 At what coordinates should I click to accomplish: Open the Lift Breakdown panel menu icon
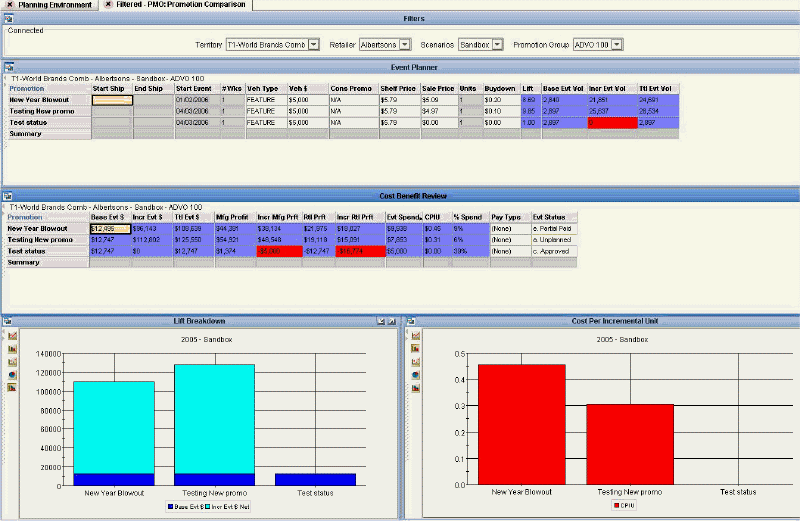tap(8, 321)
